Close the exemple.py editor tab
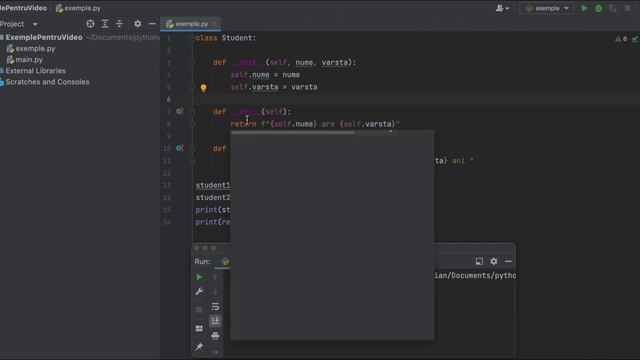Image resolution: width=640 pixels, height=360 pixels. click(215, 24)
